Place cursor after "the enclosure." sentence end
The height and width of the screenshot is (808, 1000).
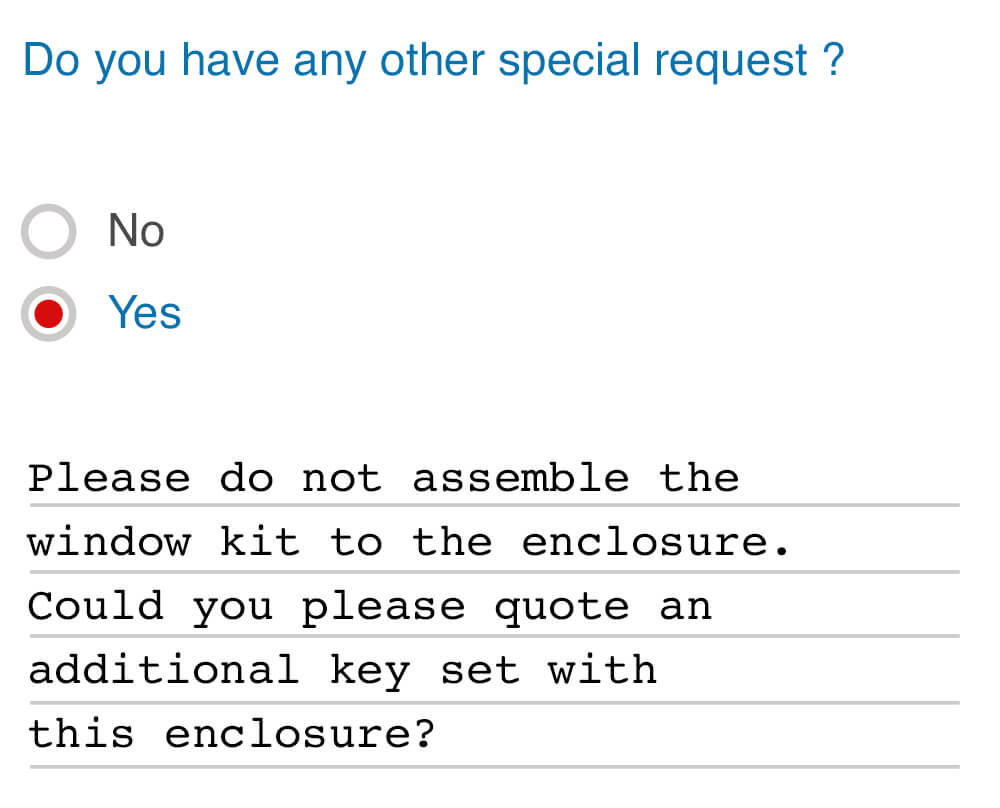tap(794, 543)
